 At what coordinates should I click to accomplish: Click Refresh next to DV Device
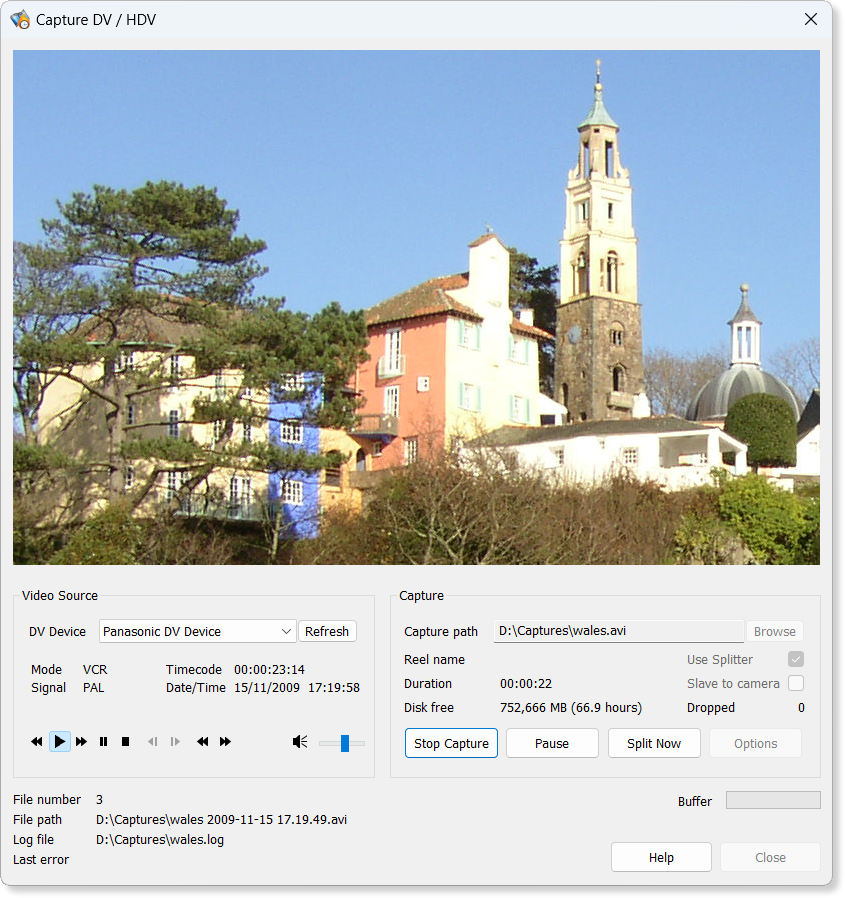327,631
